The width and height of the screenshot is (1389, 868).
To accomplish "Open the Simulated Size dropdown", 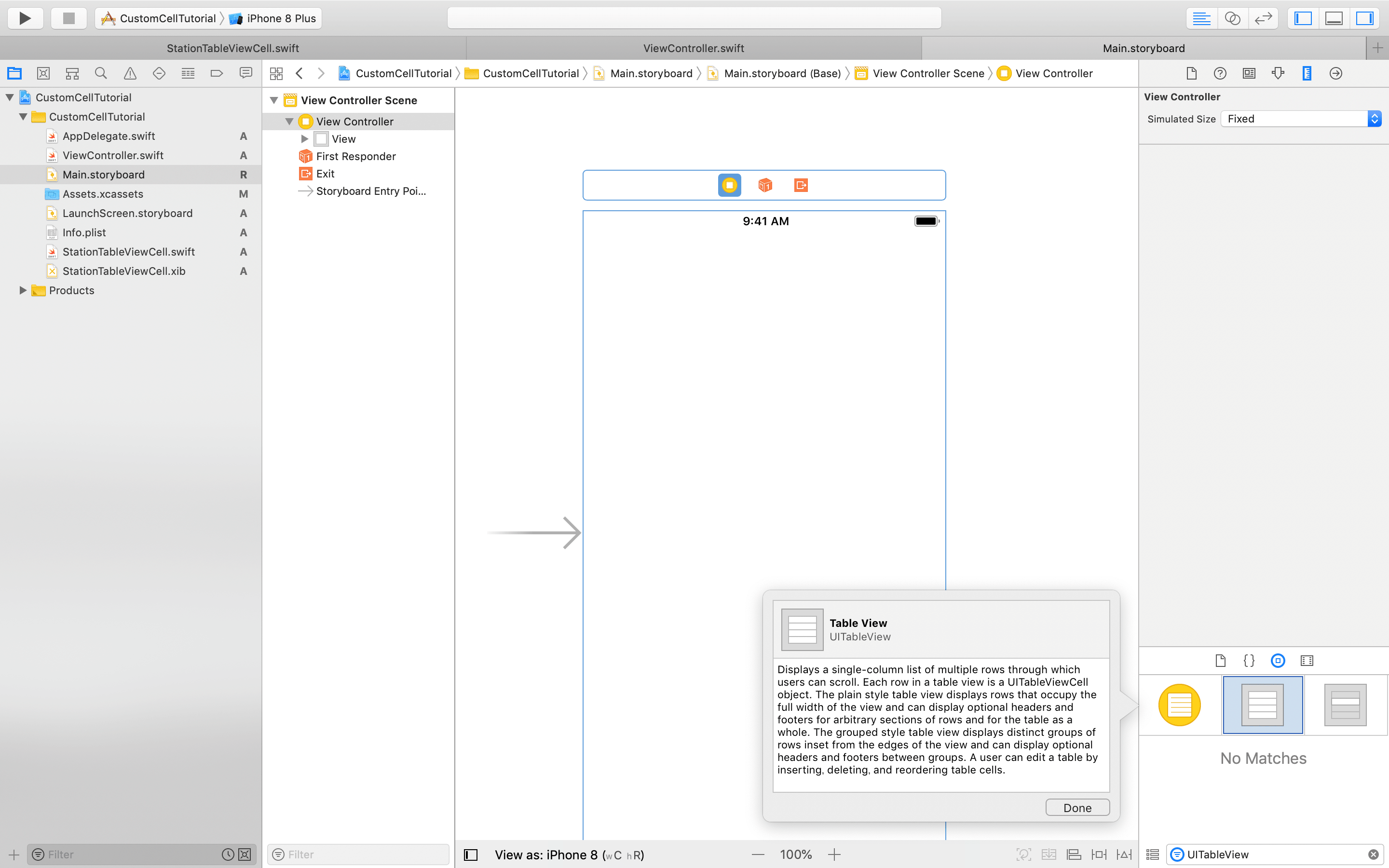I will pos(1300,119).
